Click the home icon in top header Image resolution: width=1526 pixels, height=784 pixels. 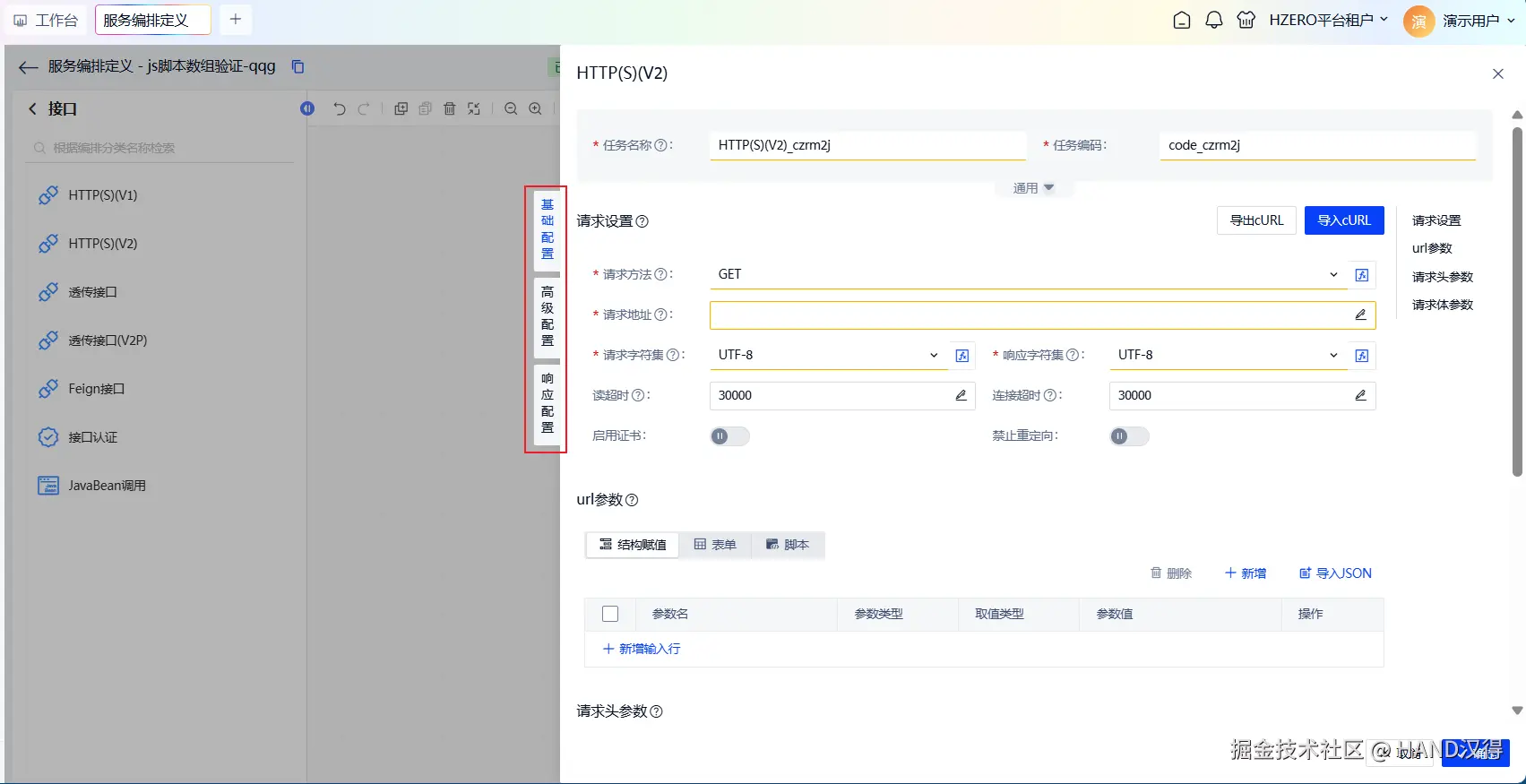(x=1182, y=20)
